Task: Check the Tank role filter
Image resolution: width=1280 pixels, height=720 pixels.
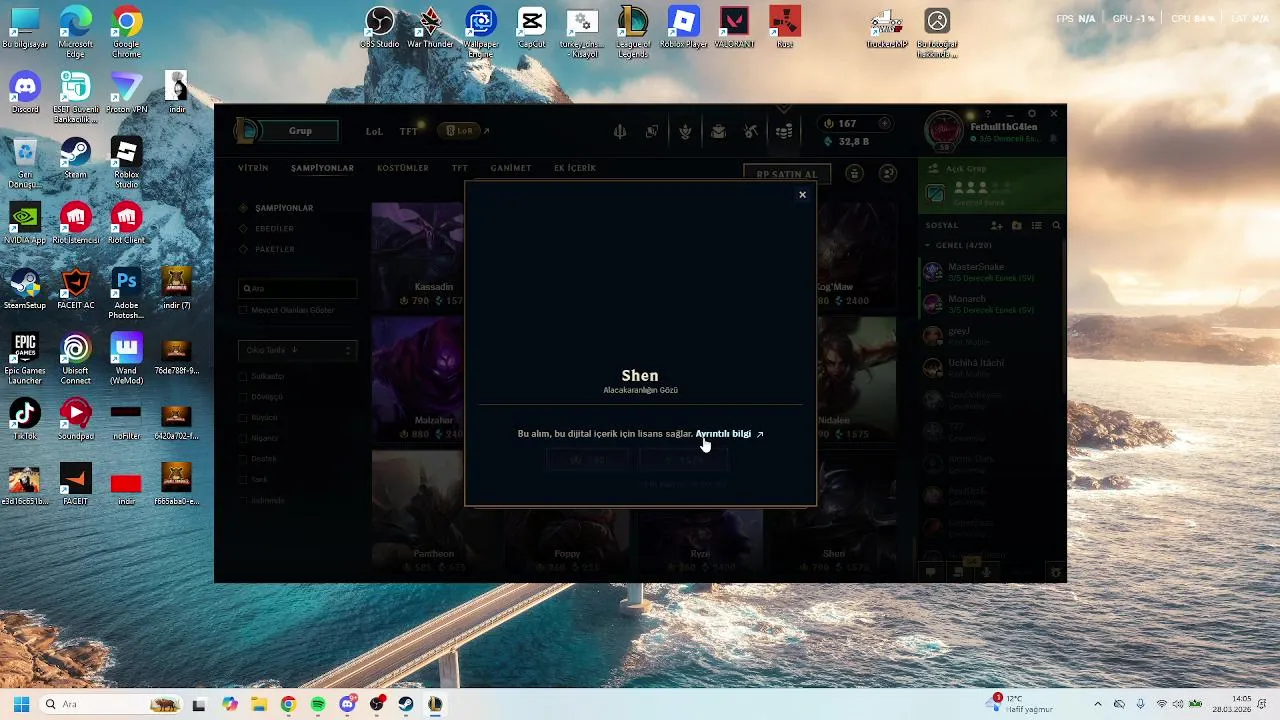Action: coord(243,479)
